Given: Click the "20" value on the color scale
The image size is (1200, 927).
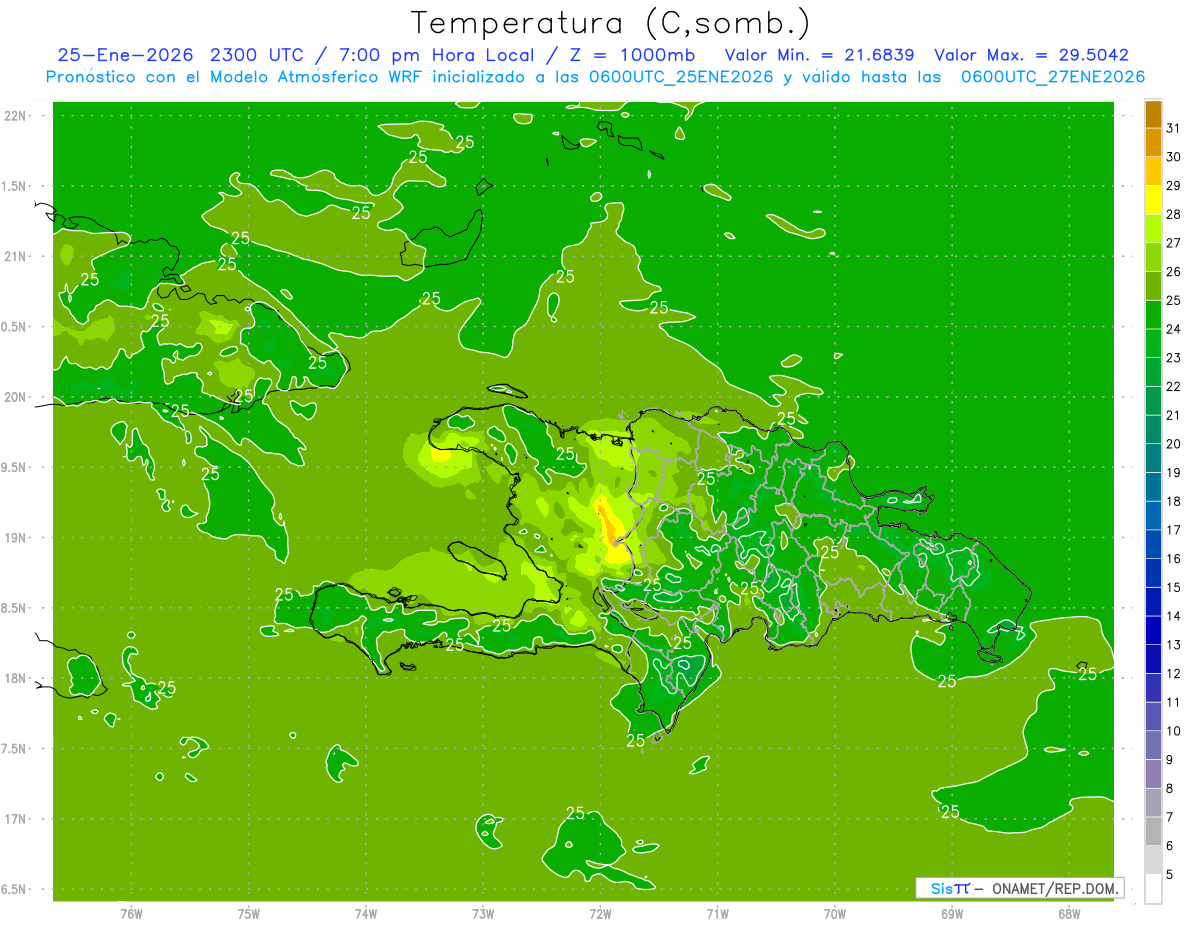Looking at the screenshot, I should (1173, 444).
